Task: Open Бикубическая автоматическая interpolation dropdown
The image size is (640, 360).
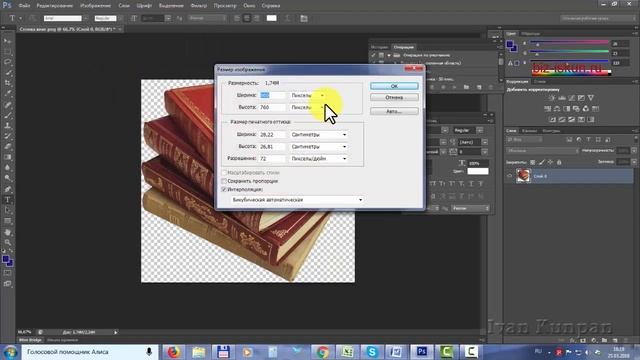Action: [x=297, y=200]
